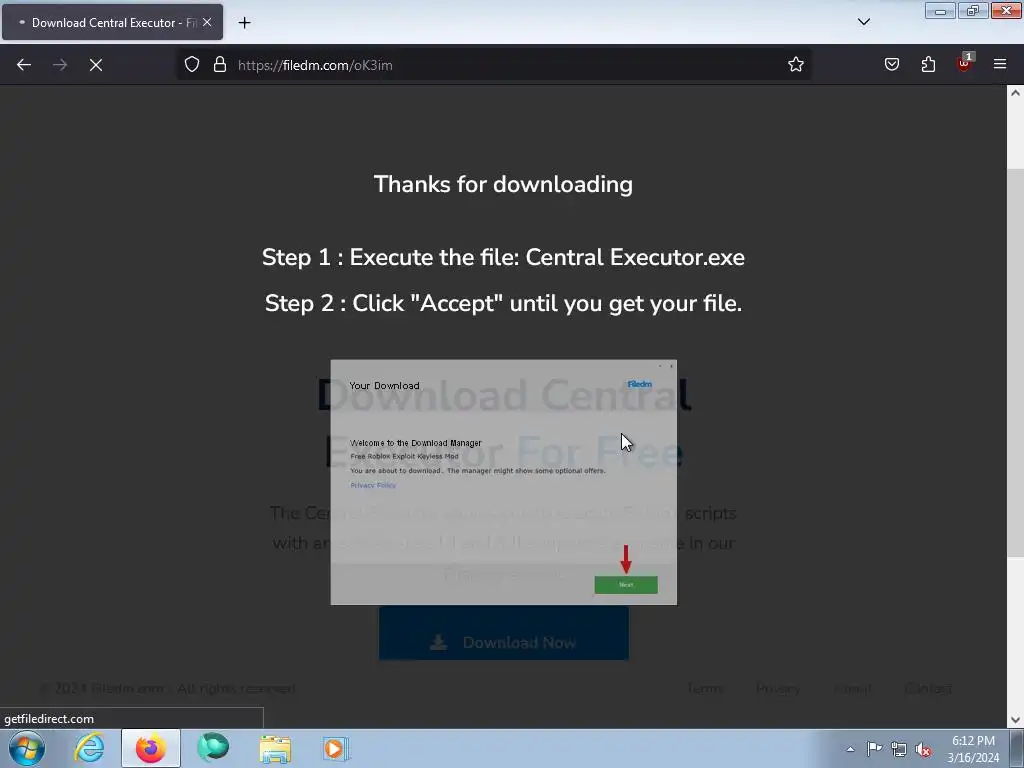Open the Edge-like green taskbar app
Image resolution: width=1024 pixels, height=768 pixels.
click(213, 748)
